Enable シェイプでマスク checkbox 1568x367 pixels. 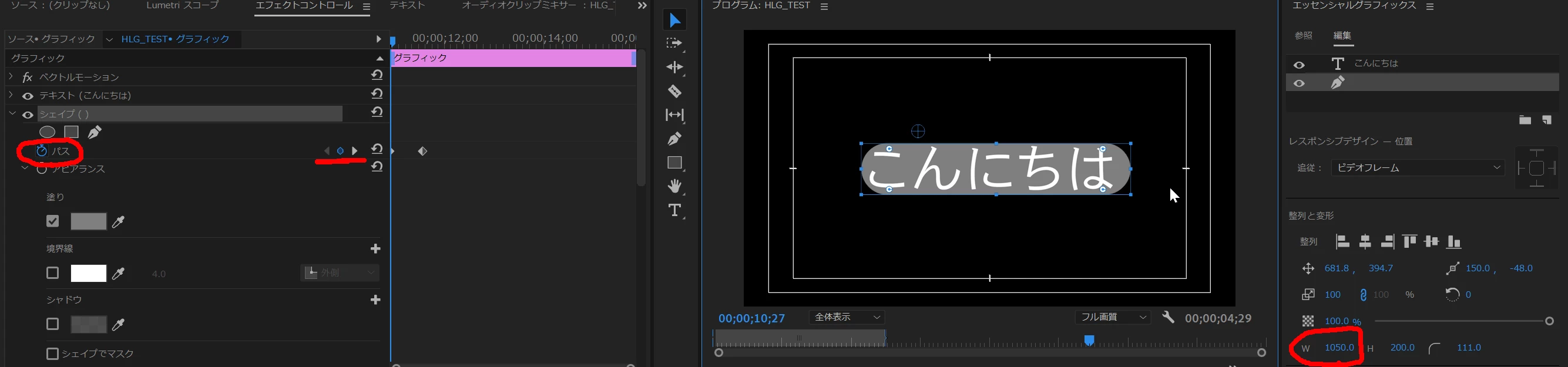pos(53,353)
